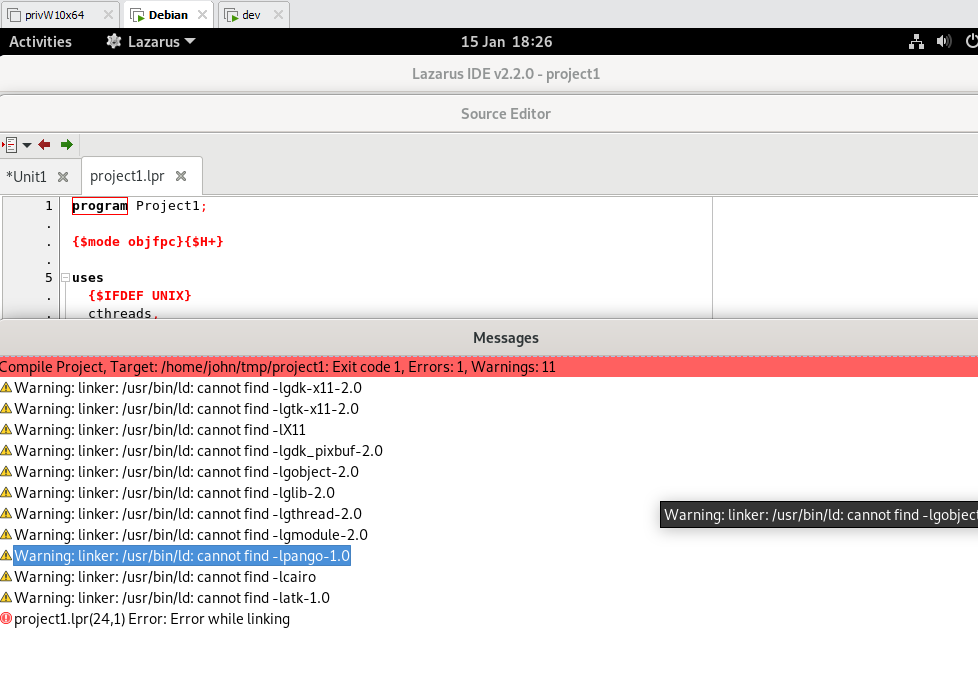This screenshot has width=978, height=693.
Task: Close the *Unit1 tab
Action: 63,177
